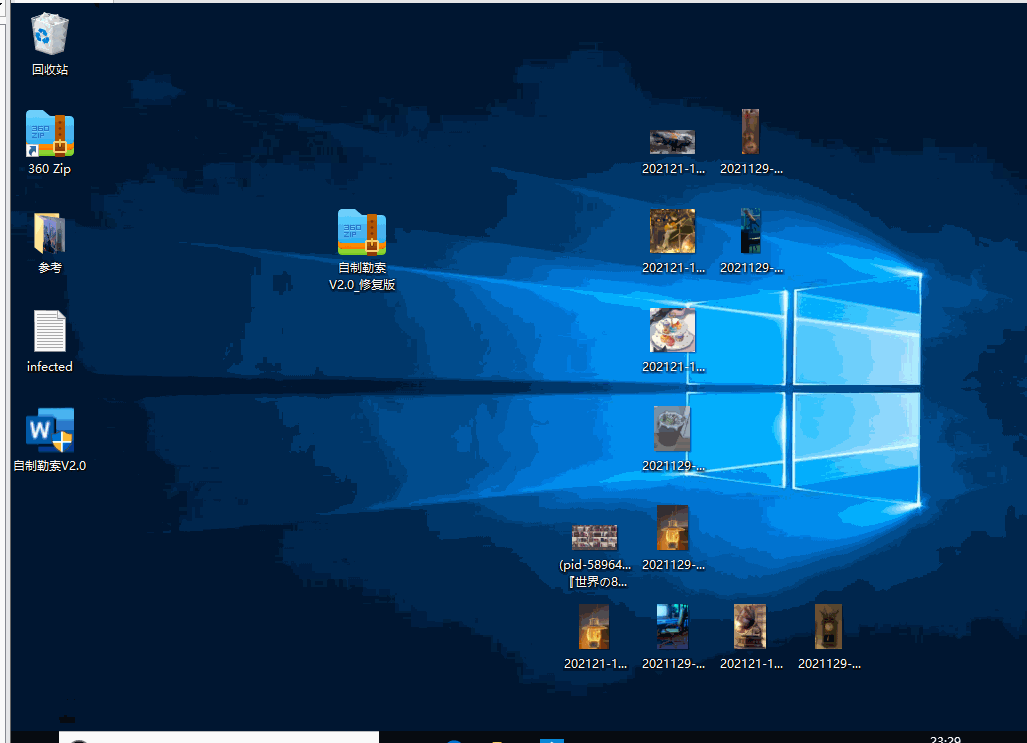Viewport: 1027px width, 743px height.
Task: Select the (pid-58964 『世界の8 image file
Action: [x=594, y=538]
